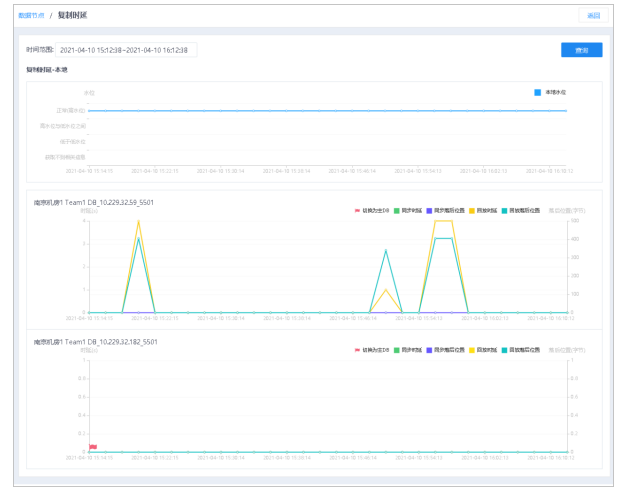
Task: Toggle yellow 回放时延 legend in 32.182 chart
Action: point(483,350)
